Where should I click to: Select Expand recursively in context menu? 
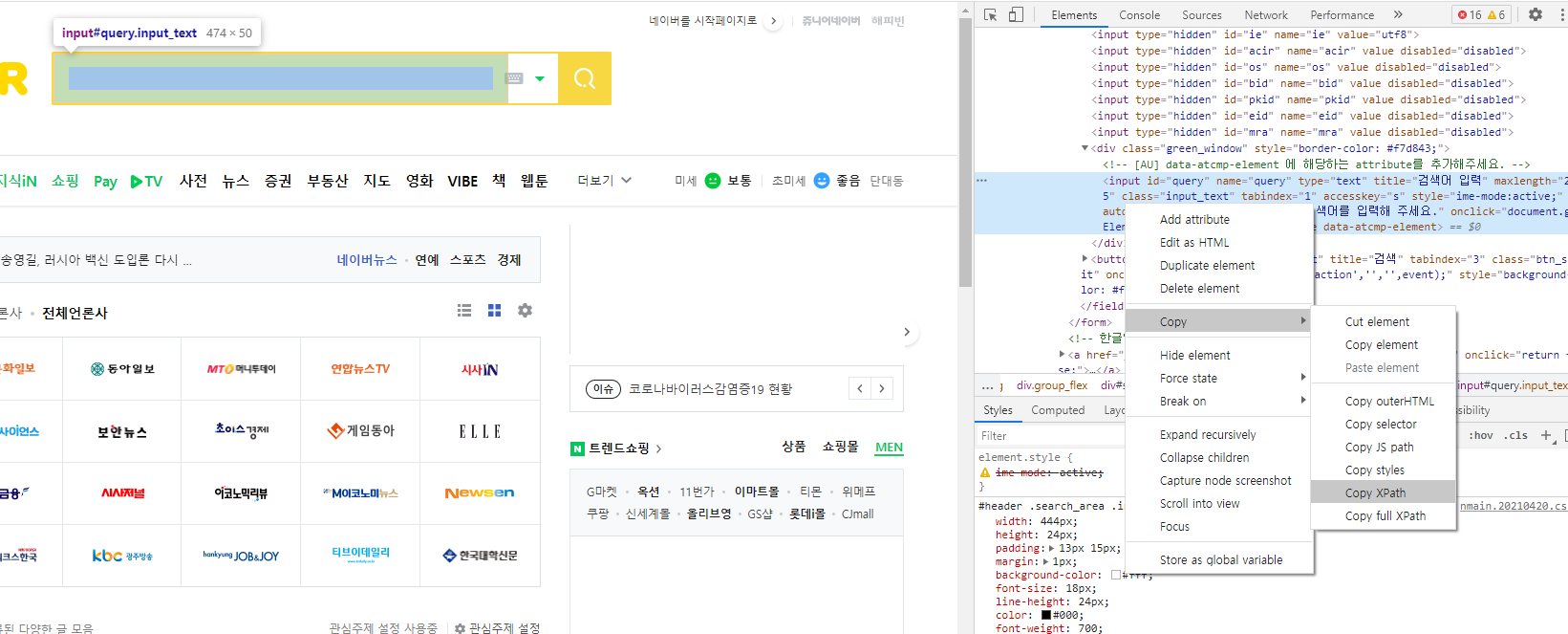pyautogui.click(x=1219, y=434)
